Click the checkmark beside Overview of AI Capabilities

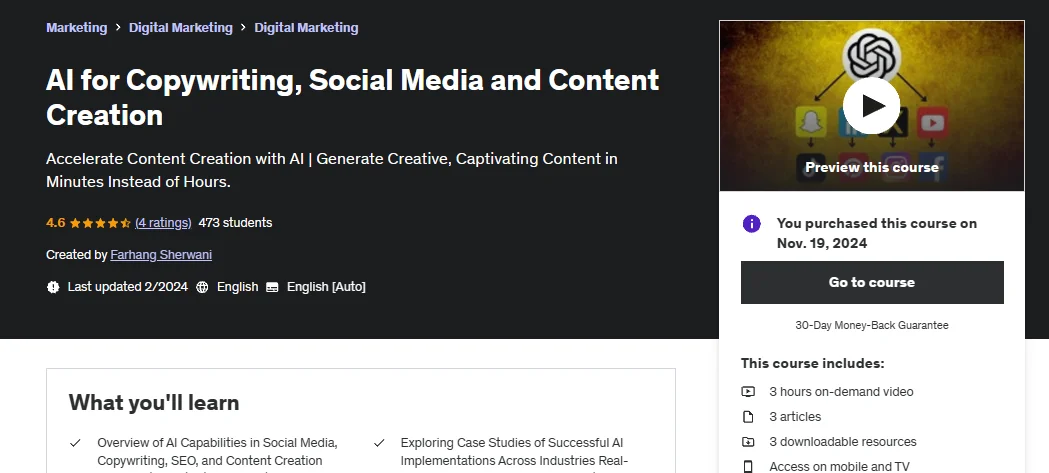click(x=75, y=443)
